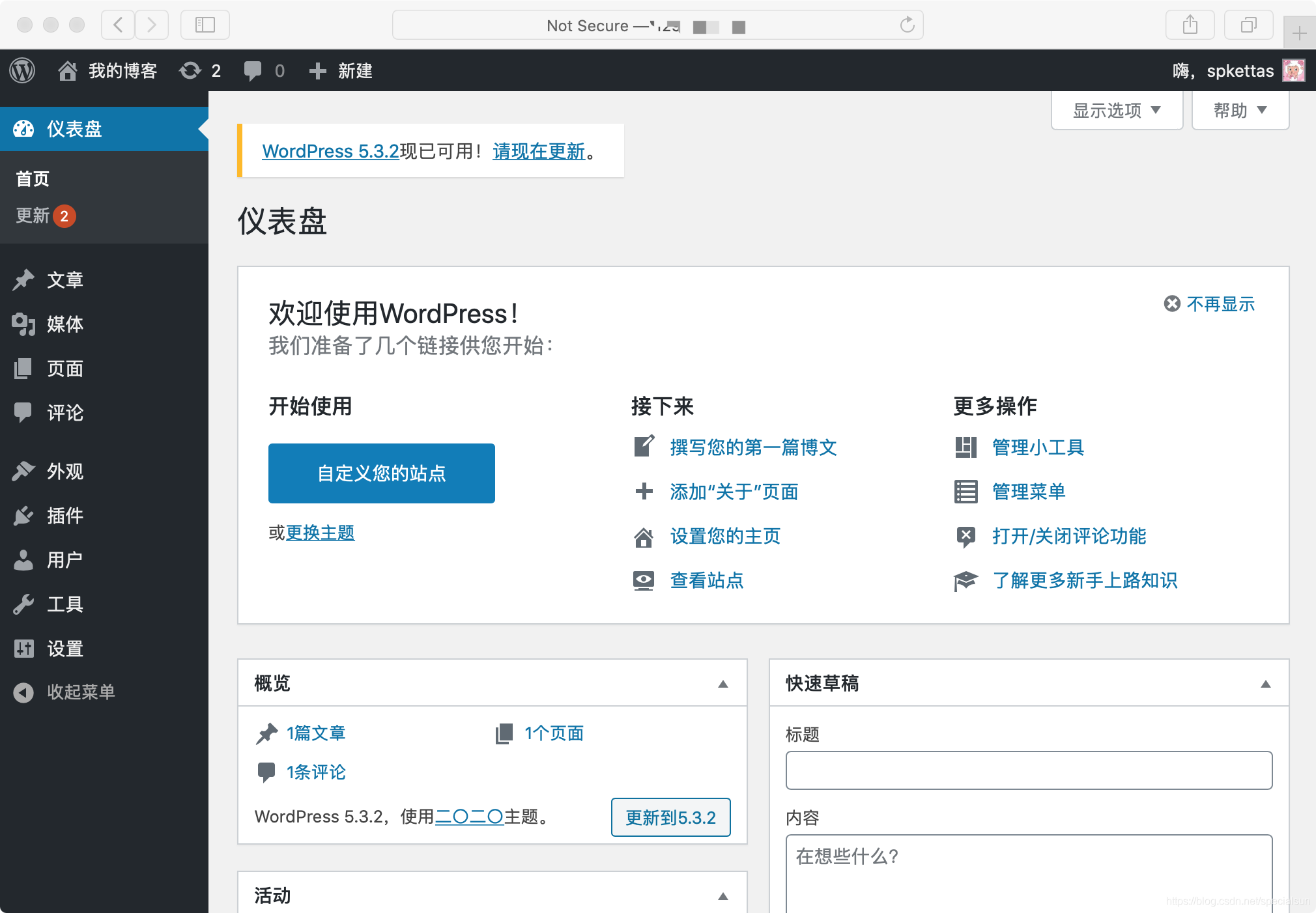The image size is (1316, 913).
Task: Open the WordPress 5.3.2 notice link
Action: pyautogui.click(x=330, y=151)
